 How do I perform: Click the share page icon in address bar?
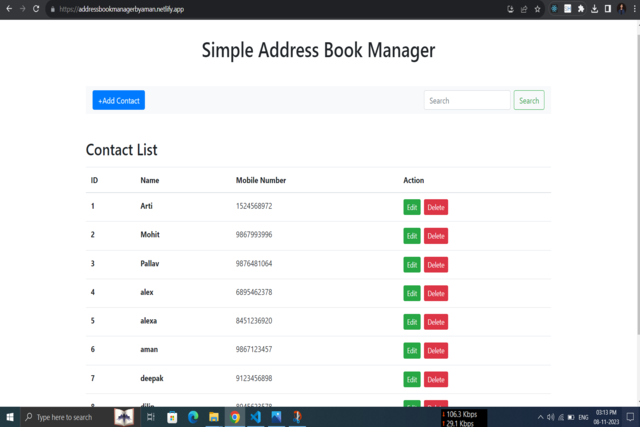524,9
